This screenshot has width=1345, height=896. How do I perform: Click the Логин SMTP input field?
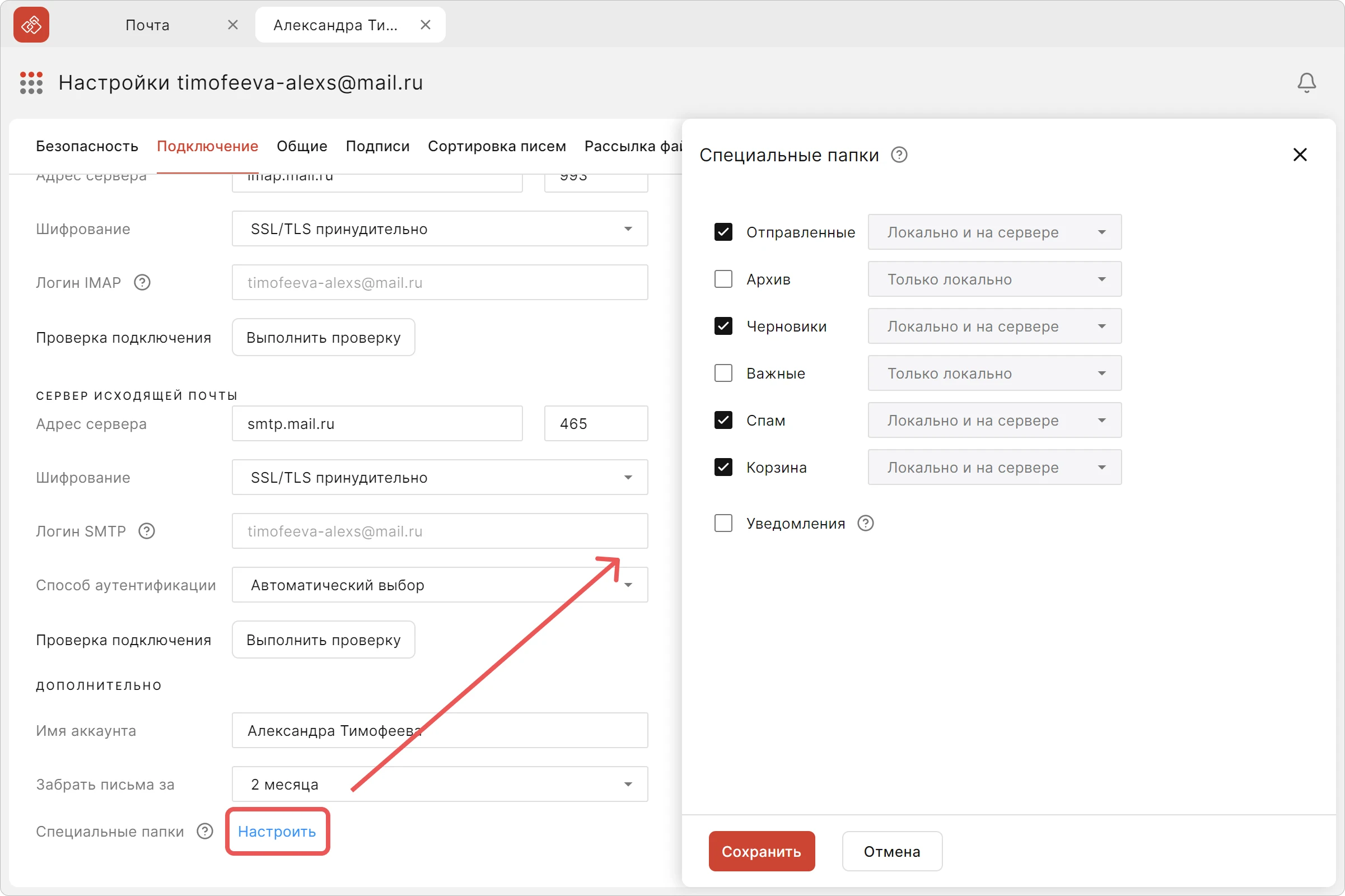tap(440, 531)
